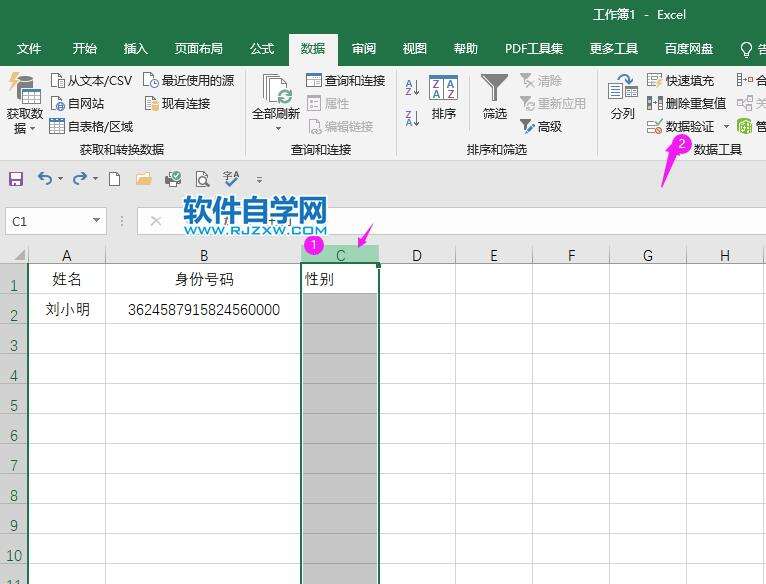Expand the Redo history dropdown
Screen dimensions: 766x584
click(x=95, y=179)
